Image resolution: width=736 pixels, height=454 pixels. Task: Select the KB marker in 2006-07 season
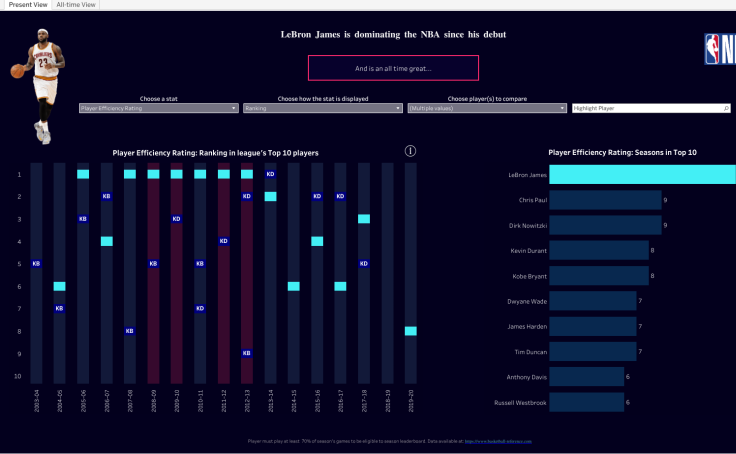(107, 196)
